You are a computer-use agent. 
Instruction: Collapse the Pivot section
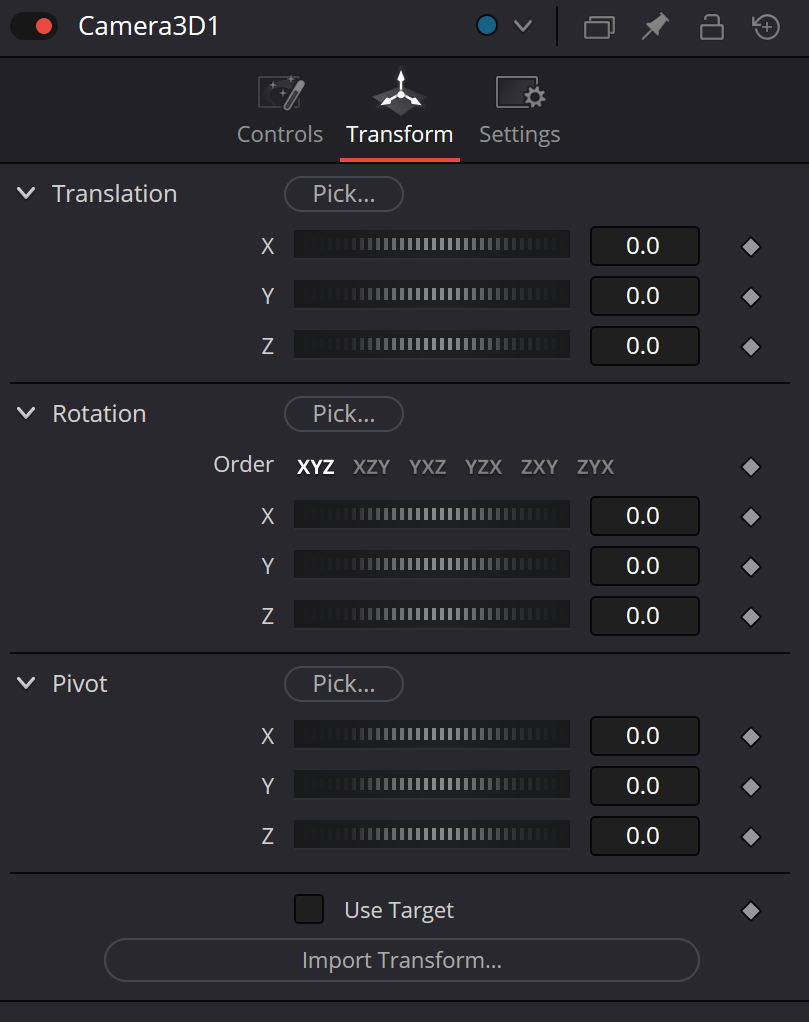[x=26, y=684]
